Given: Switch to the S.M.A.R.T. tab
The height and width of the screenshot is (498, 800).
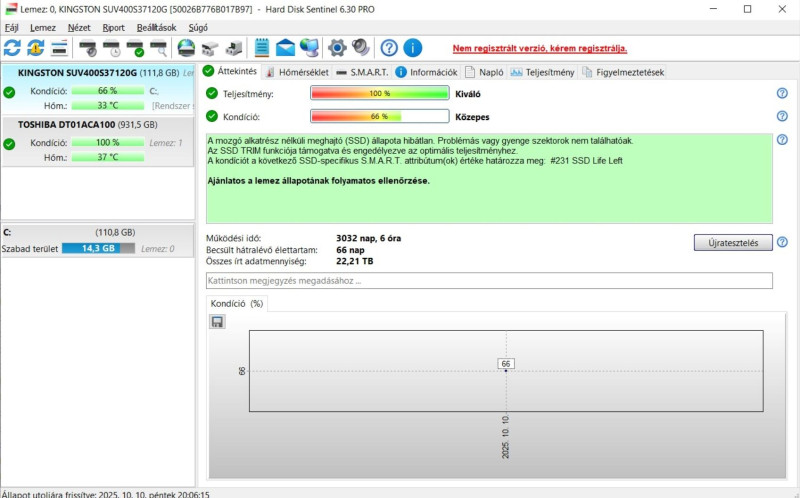Looking at the screenshot, I should (363, 72).
